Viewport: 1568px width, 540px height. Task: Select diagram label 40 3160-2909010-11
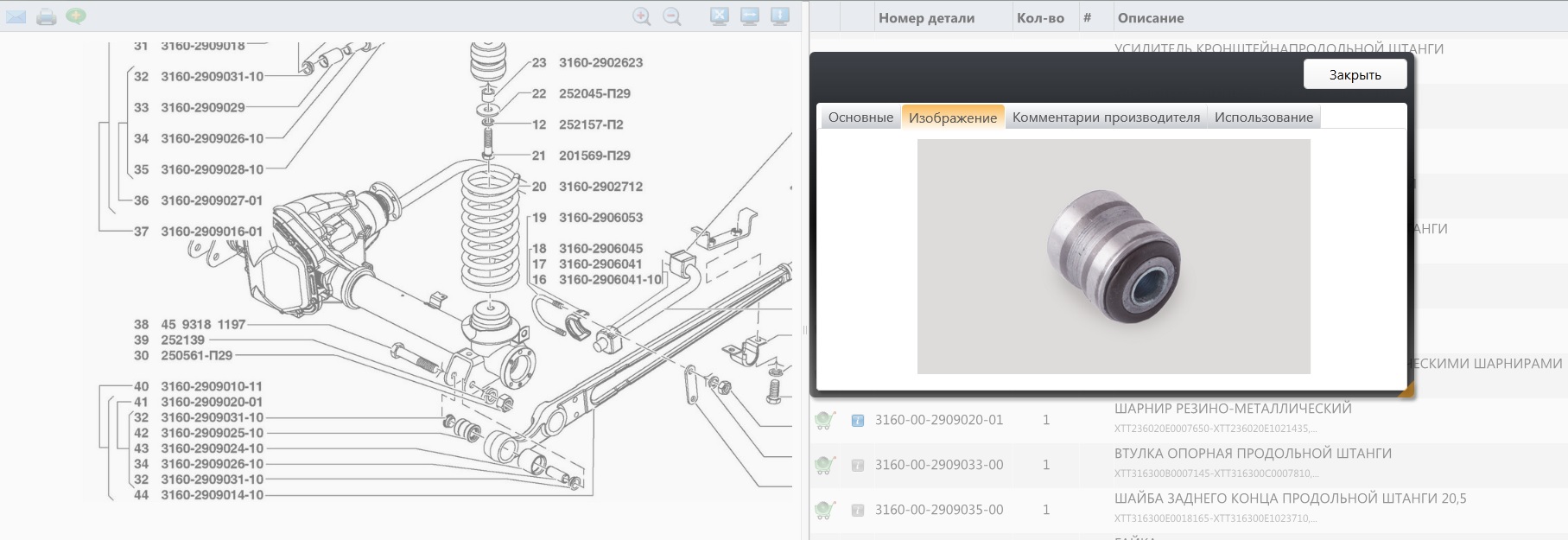tap(198, 387)
